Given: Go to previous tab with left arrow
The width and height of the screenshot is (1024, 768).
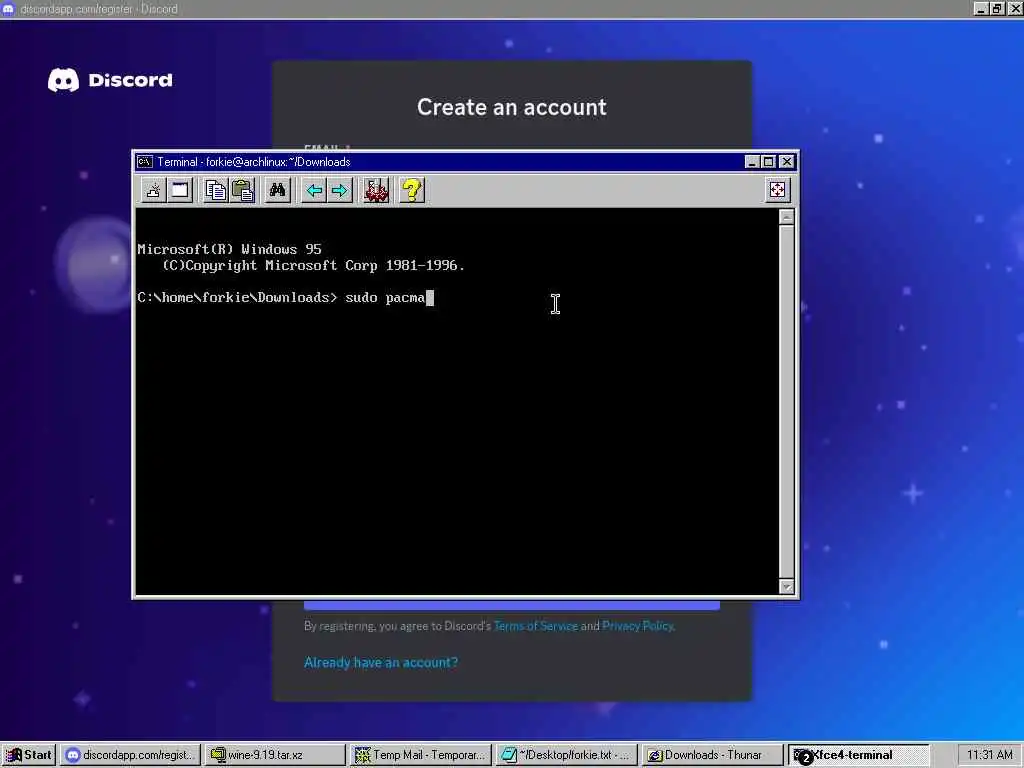Looking at the screenshot, I should point(314,191).
